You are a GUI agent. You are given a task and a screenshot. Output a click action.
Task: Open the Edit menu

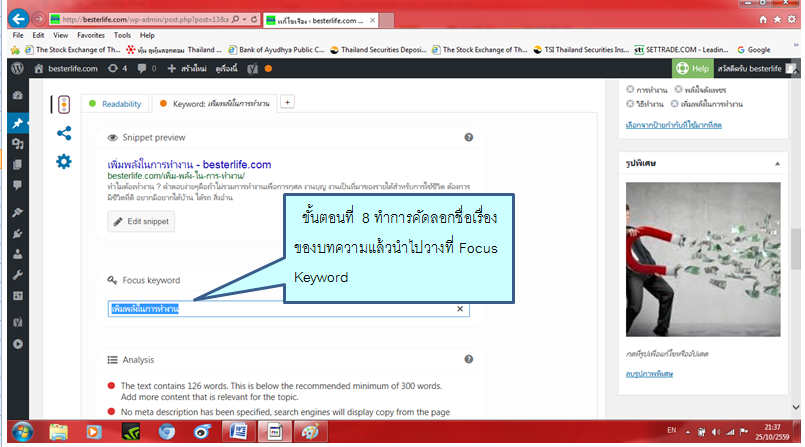point(38,35)
